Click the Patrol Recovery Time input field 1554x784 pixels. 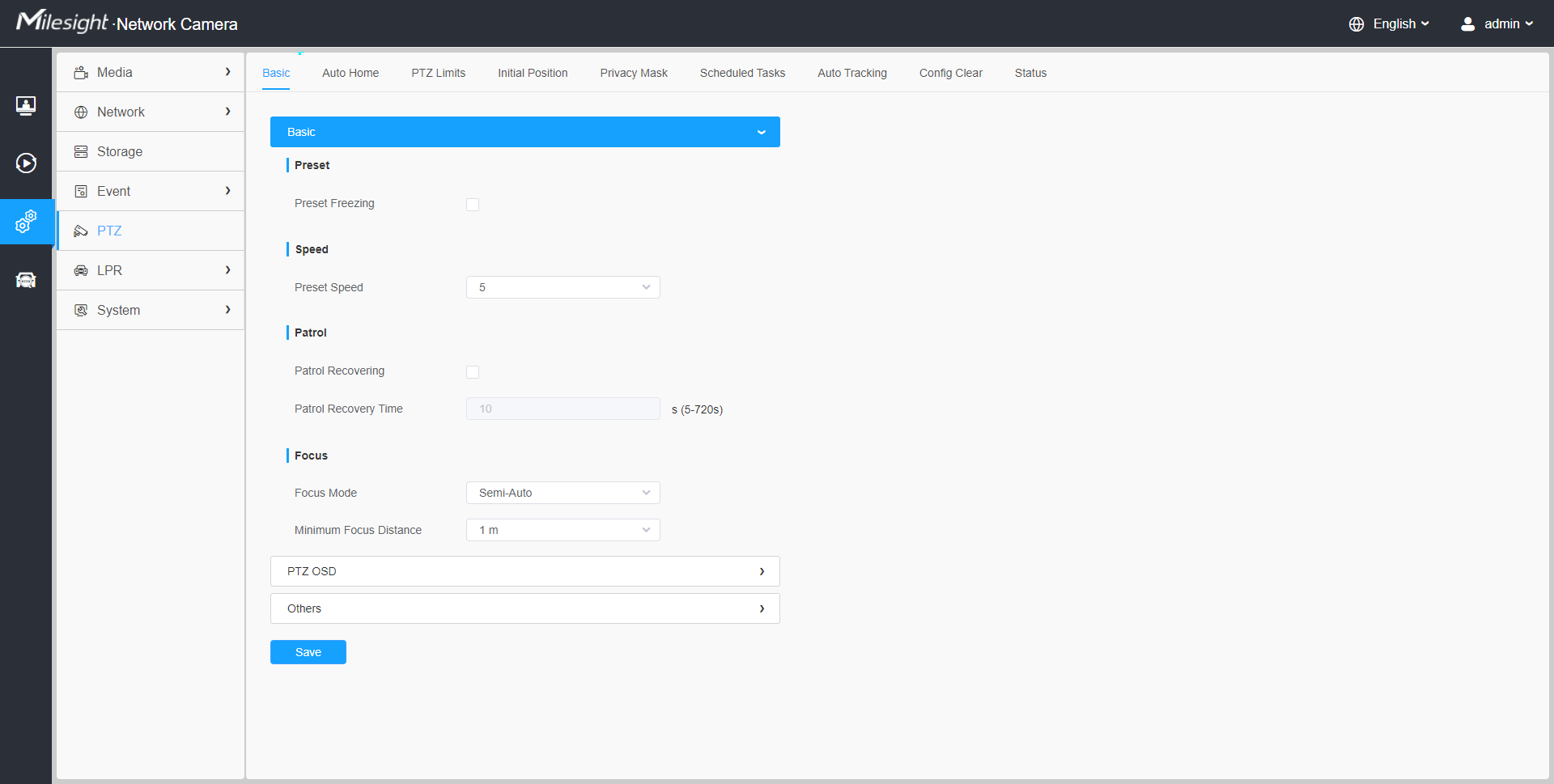[x=563, y=409]
